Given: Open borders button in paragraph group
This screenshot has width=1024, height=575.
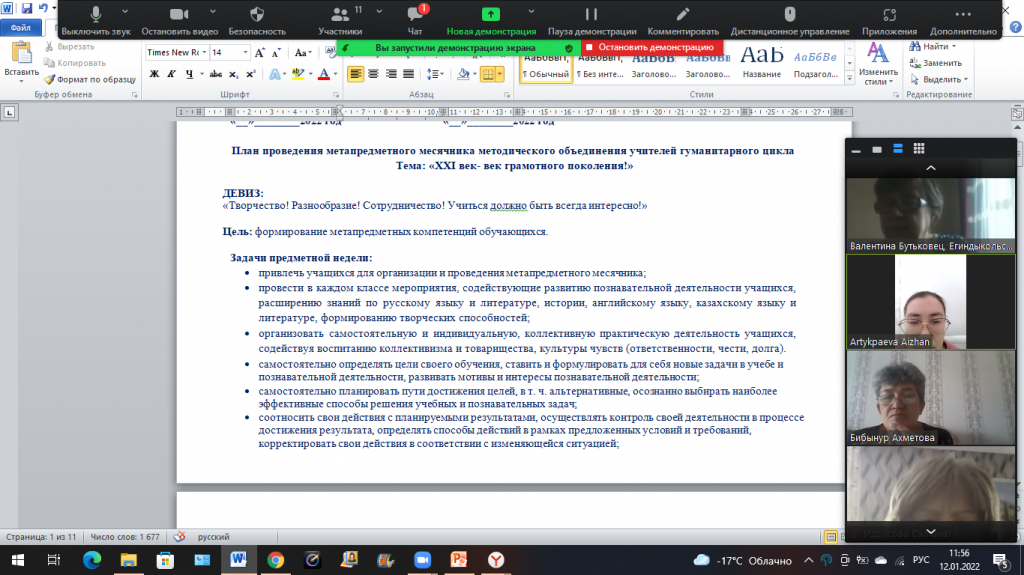Looking at the screenshot, I should click(x=488, y=74).
